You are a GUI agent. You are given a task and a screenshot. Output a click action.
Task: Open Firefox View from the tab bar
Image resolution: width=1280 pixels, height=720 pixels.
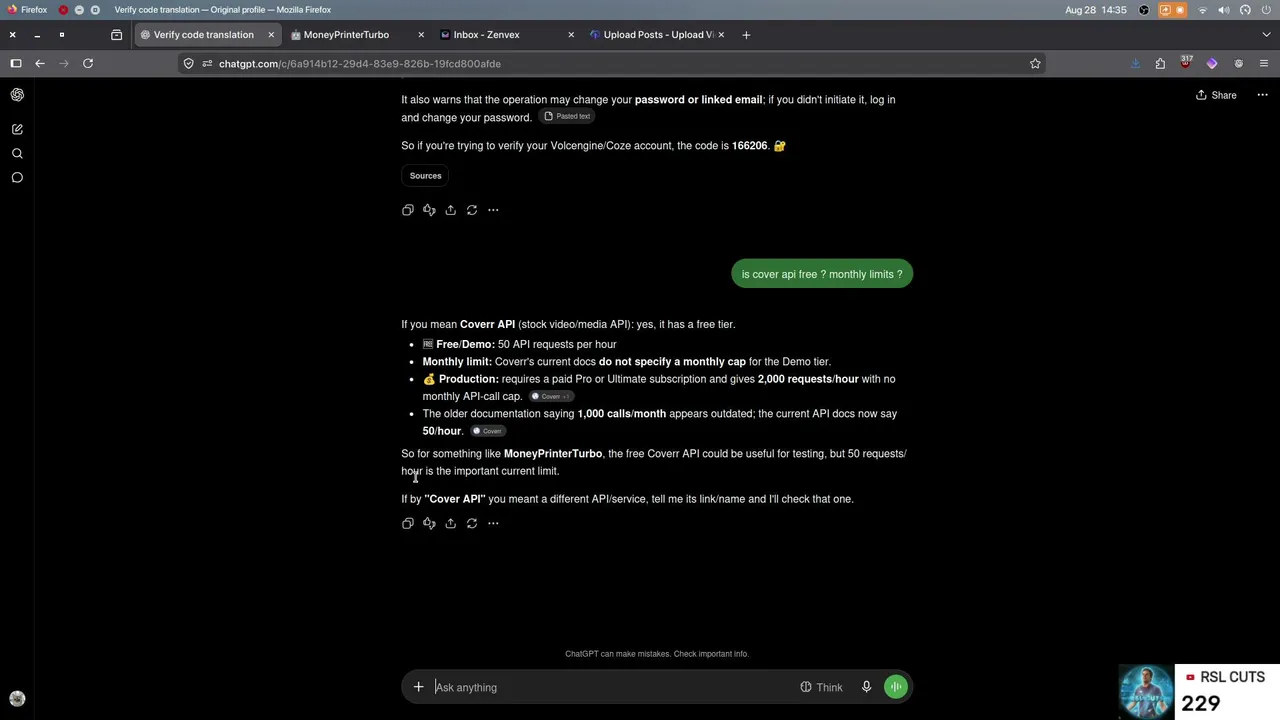(117, 35)
